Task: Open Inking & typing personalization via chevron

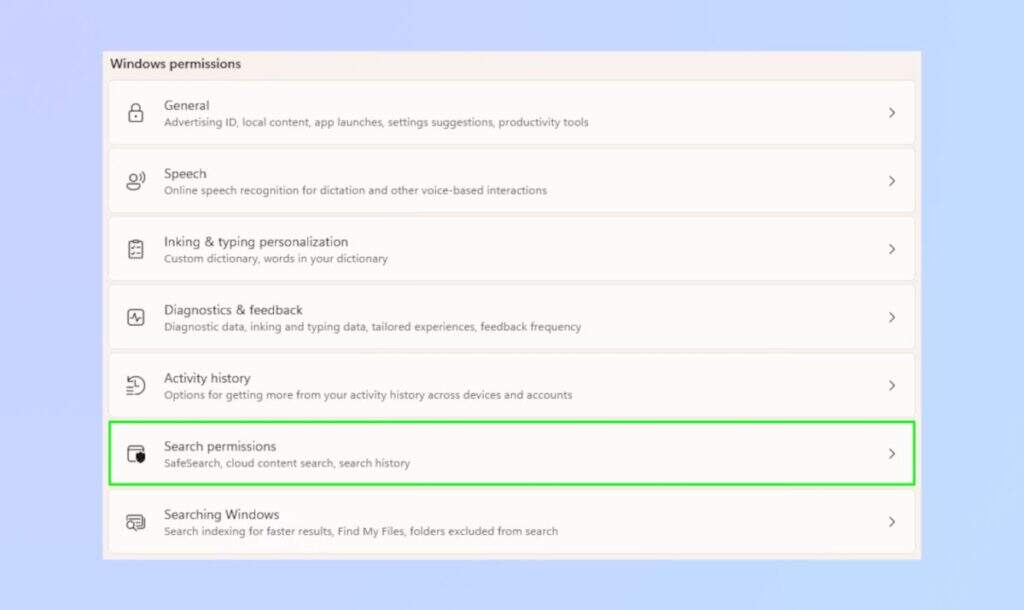Action: [x=891, y=249]
